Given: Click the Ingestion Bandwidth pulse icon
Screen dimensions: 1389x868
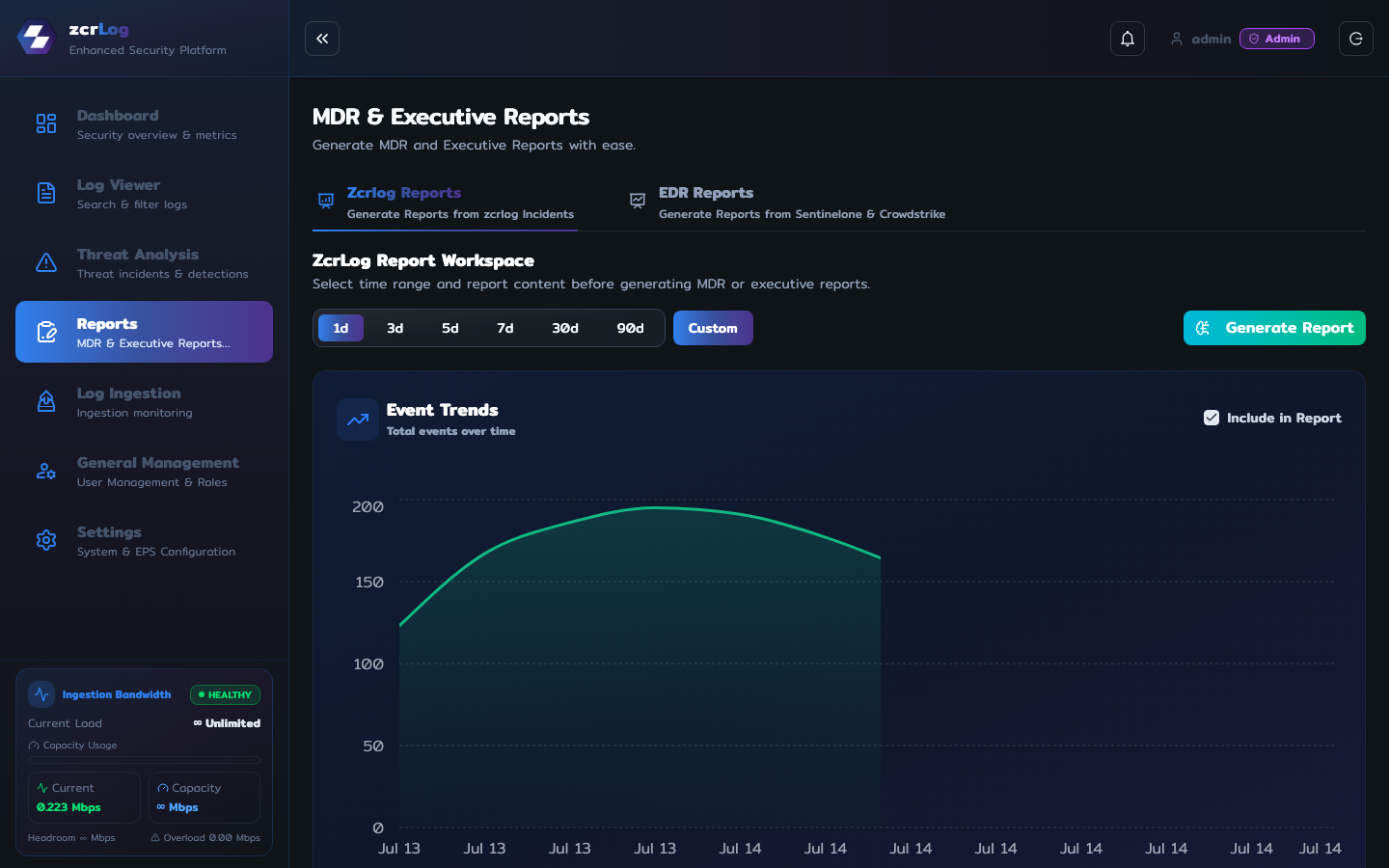Looking at the screenshot, I should [41, 694].
